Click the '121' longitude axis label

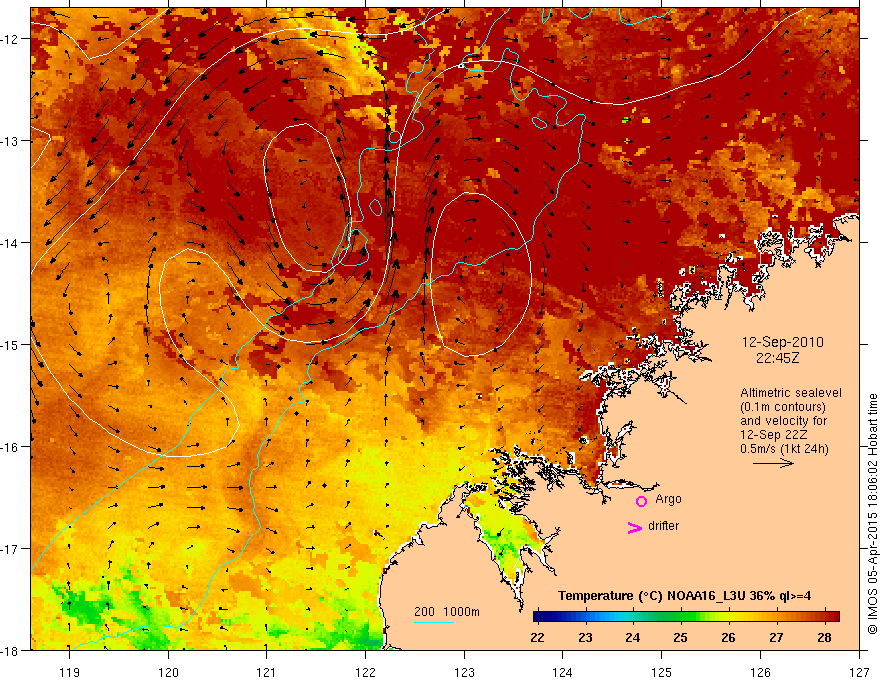[267, 672]
